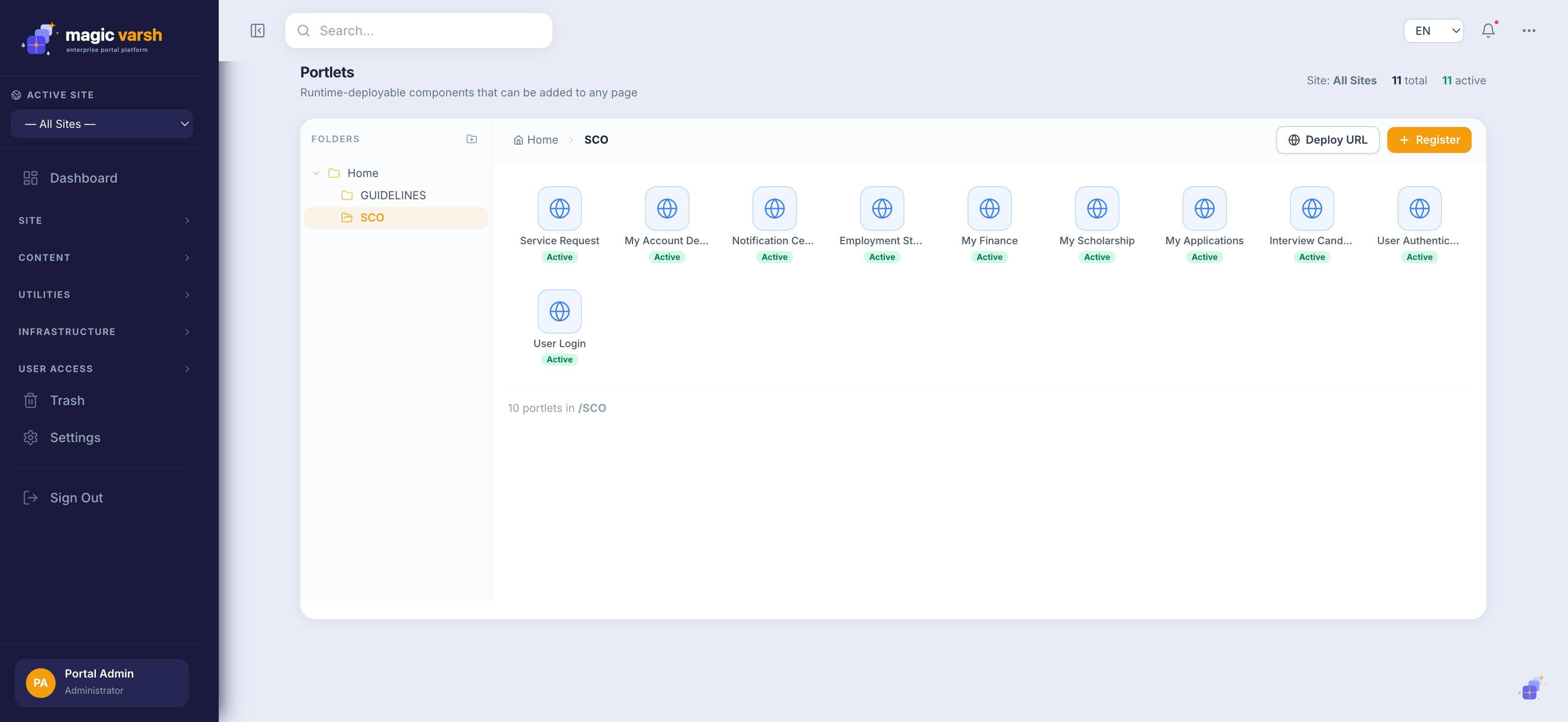Click the Dashboard grid icon
1568x722 pixels.
(x=31, y=178)
